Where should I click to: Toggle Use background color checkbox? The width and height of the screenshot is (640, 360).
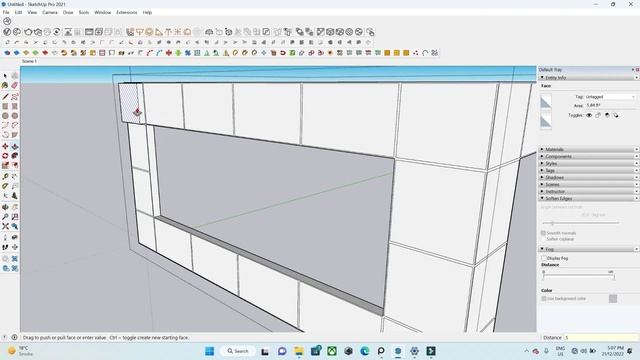click(544, 299)
